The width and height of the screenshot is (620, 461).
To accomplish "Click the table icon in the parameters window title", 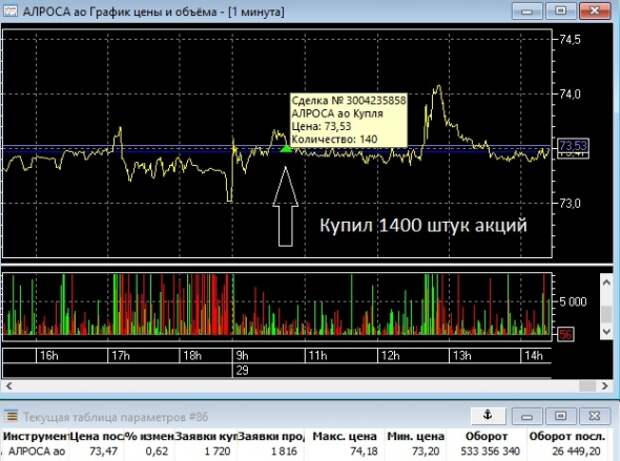I will pyautogui.click(x=11, y=416).
